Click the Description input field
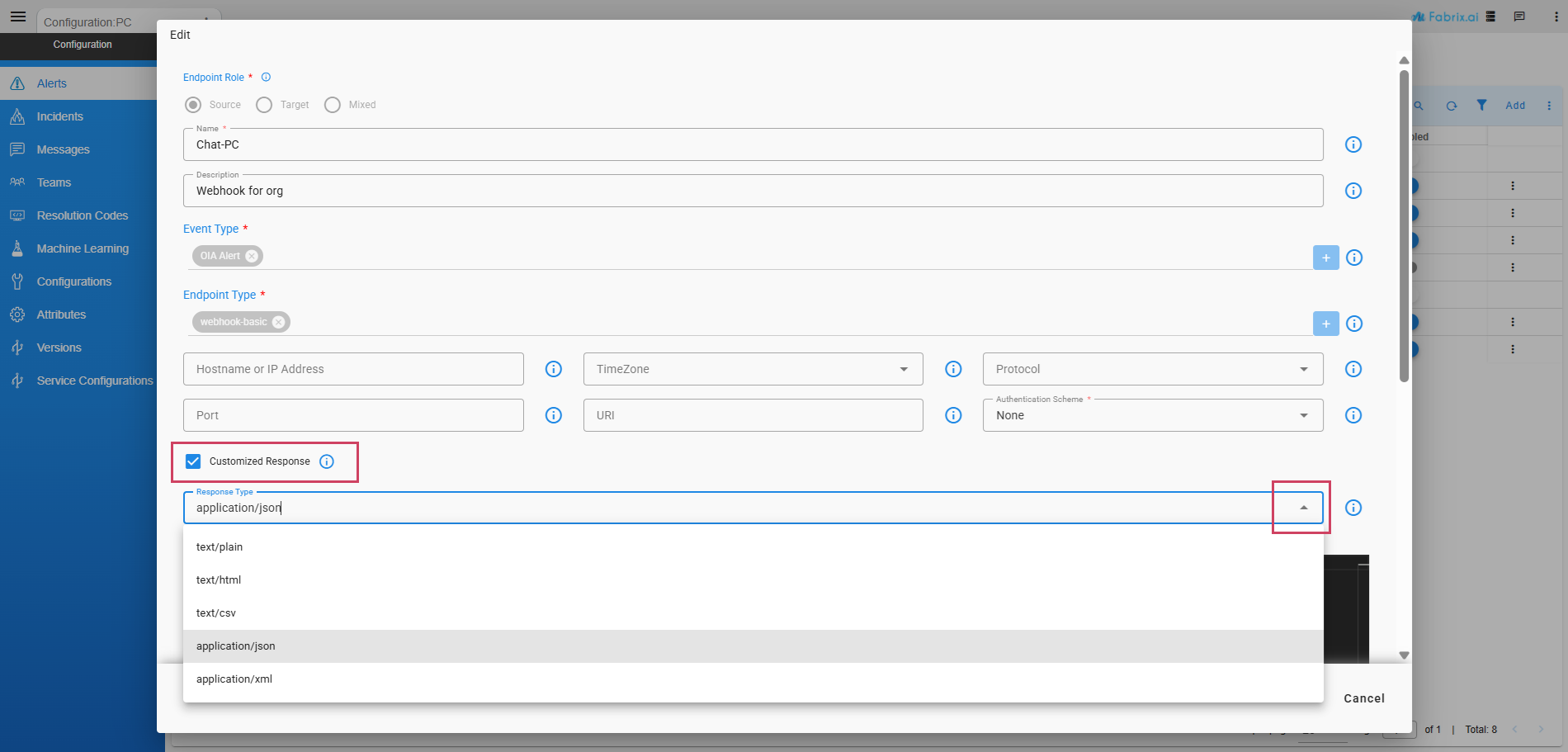Screen dimensions: 1568x752 (x=753, y=191)
